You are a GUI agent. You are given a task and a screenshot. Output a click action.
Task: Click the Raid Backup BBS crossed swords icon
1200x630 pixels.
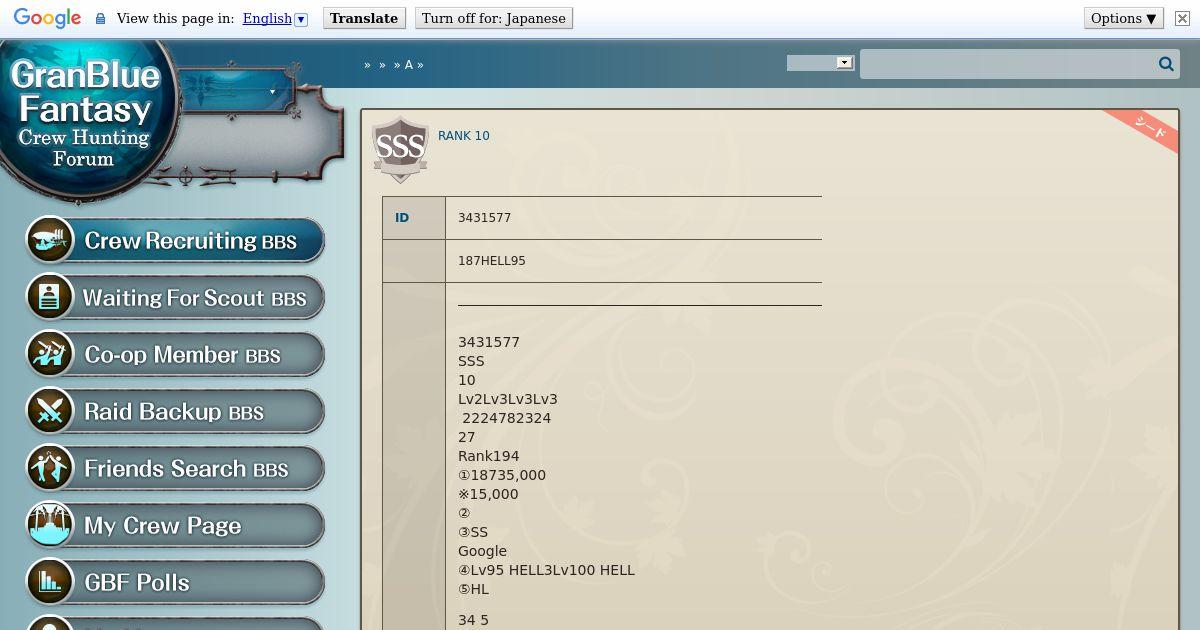click(x=50, y=411)
